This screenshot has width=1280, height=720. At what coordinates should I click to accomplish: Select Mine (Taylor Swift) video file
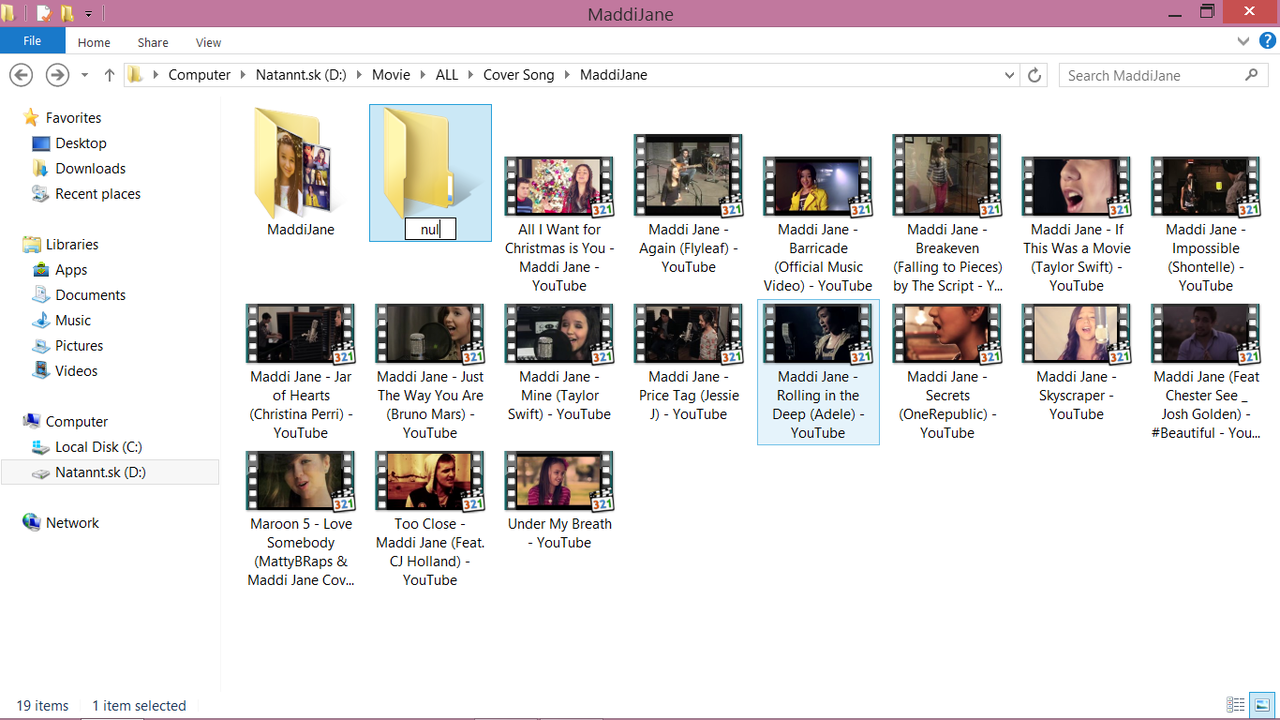[x=559, y=362]
